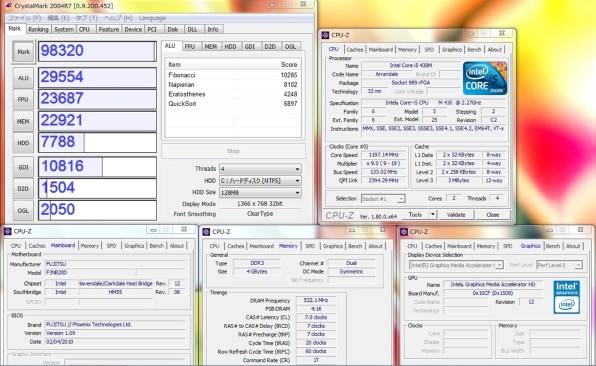Switch to the Info tab in CrystalMark

click(212, 29)
